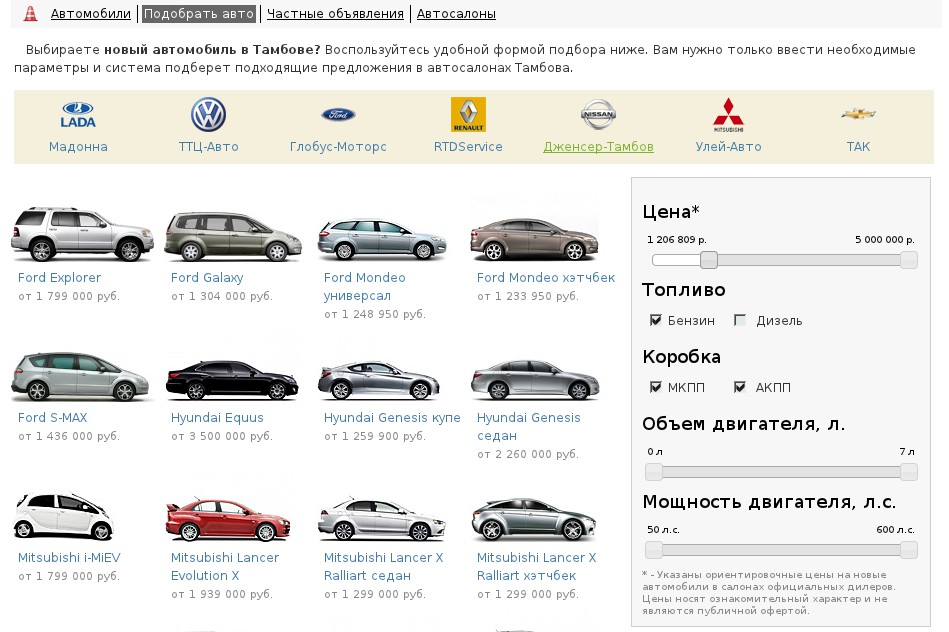Open the ТАК dealer link
949x632 pixels.
858,146
